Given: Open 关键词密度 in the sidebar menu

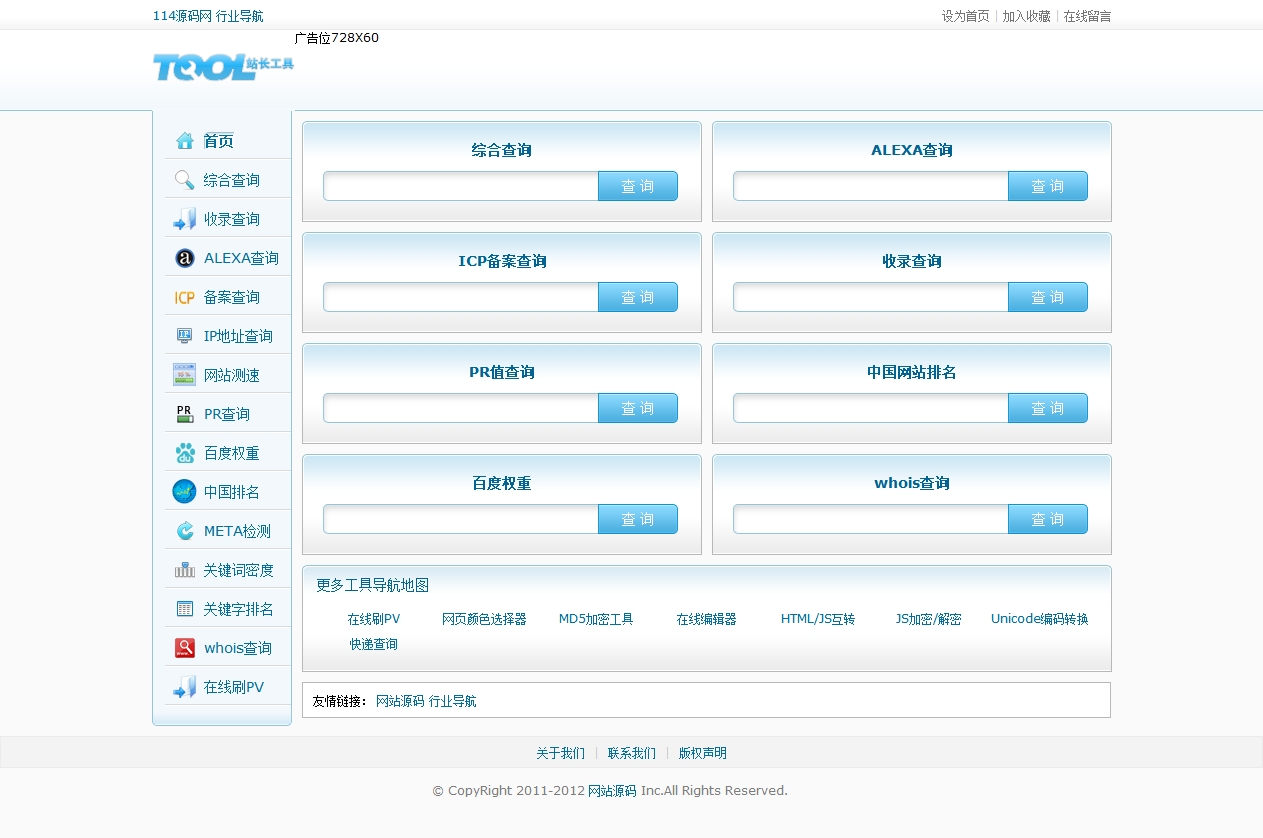Looking at the screenshot, I should pyautogui.click(x=238, y=570).
